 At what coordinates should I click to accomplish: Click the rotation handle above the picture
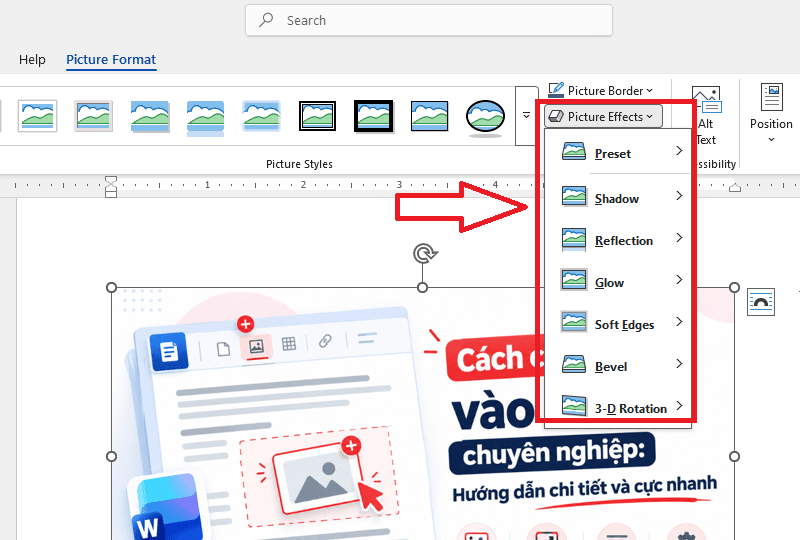pos(424,253)
